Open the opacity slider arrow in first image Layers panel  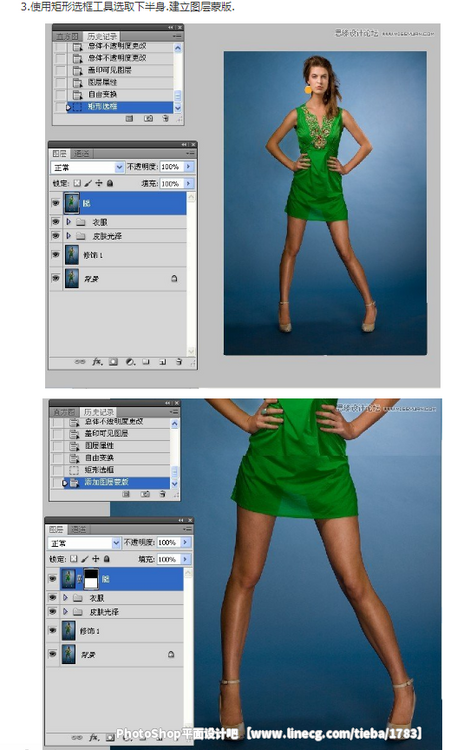coord(188,166)
